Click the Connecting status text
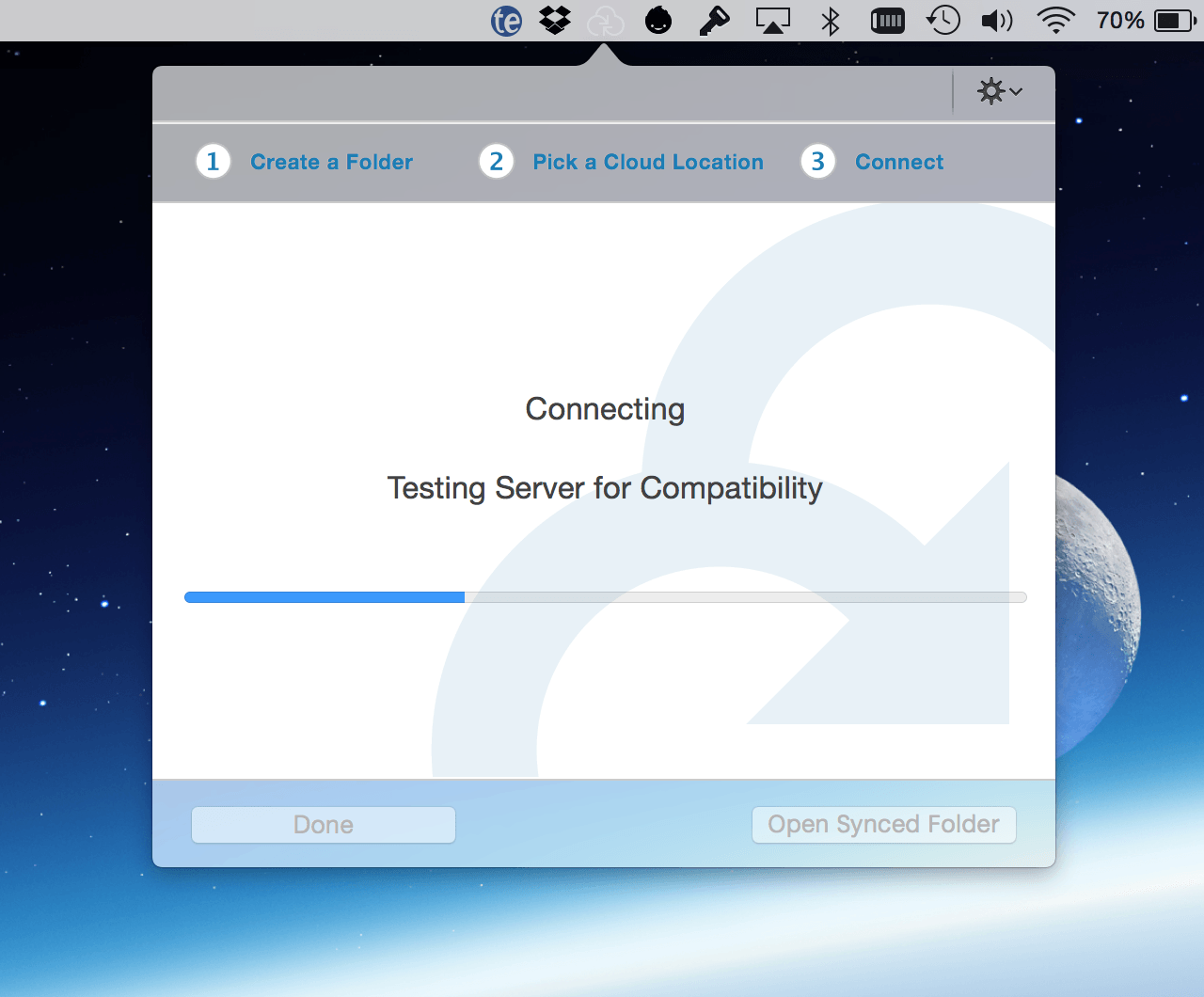Viewport: 1204px width, 997px height. click(605, 409)
